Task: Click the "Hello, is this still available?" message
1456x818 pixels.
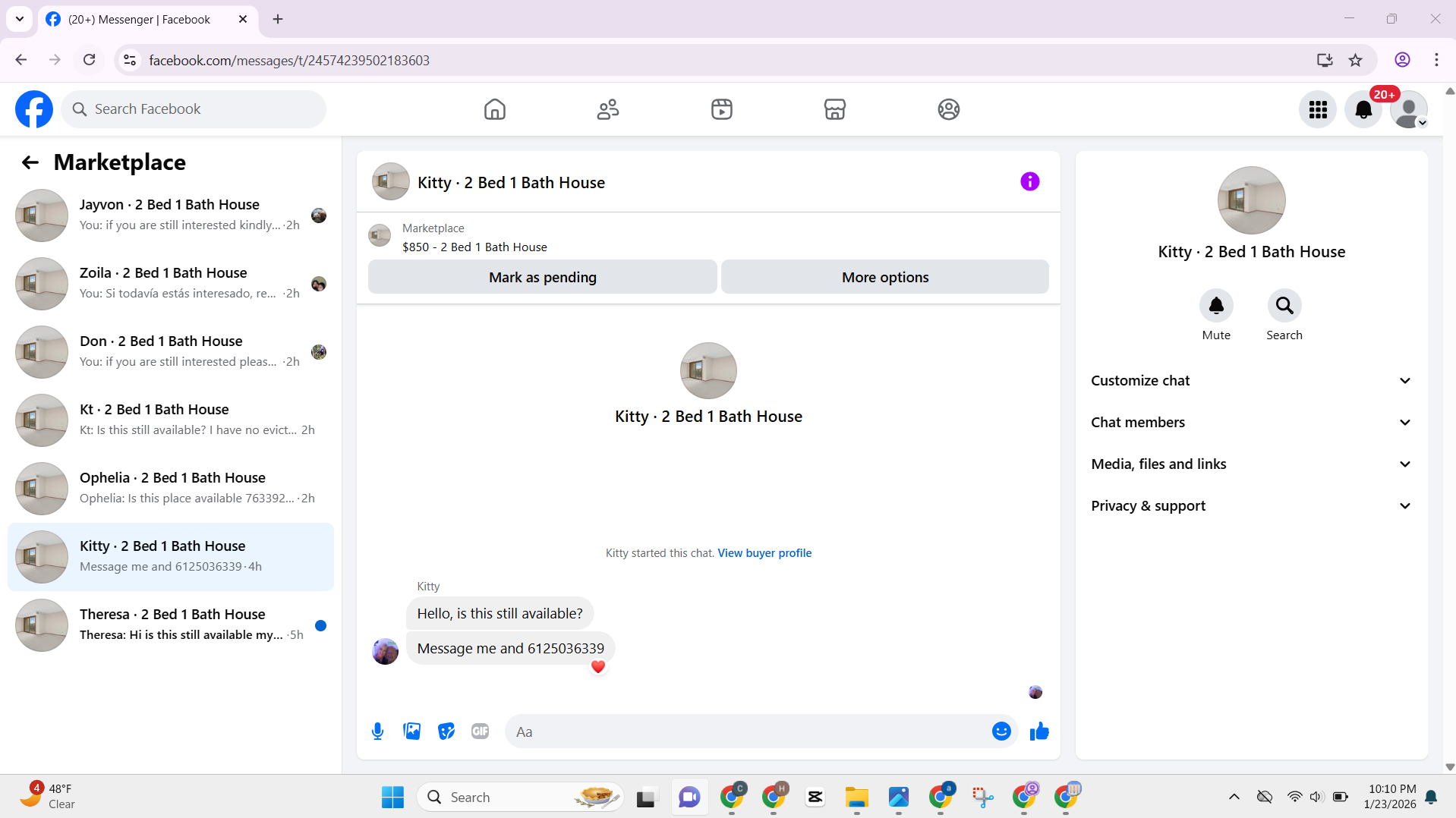Action: click(x=500, y=614)
